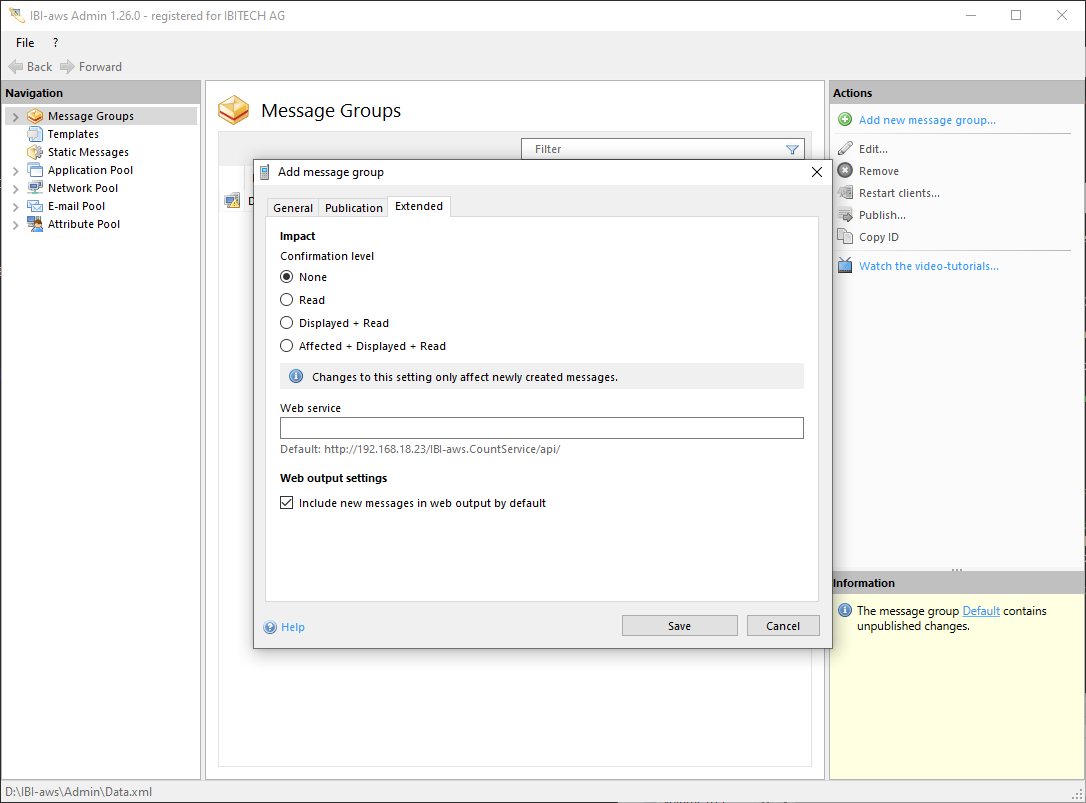Select Static Messages in navigation tree
This screenshot has width=1086, height=803.
coord(88,152)
